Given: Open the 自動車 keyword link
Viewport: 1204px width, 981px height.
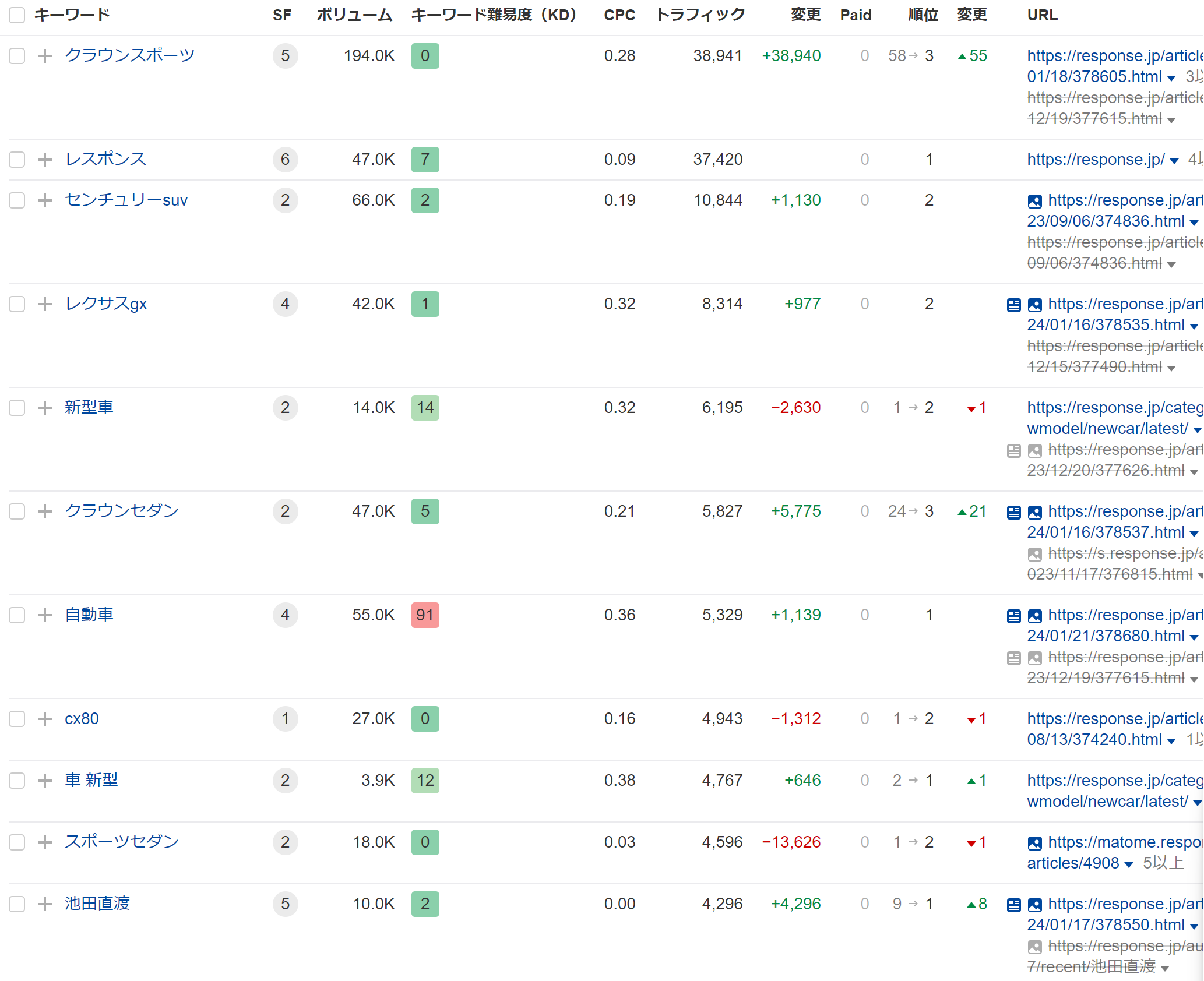Looking at the screenshot, I should 89,615.
